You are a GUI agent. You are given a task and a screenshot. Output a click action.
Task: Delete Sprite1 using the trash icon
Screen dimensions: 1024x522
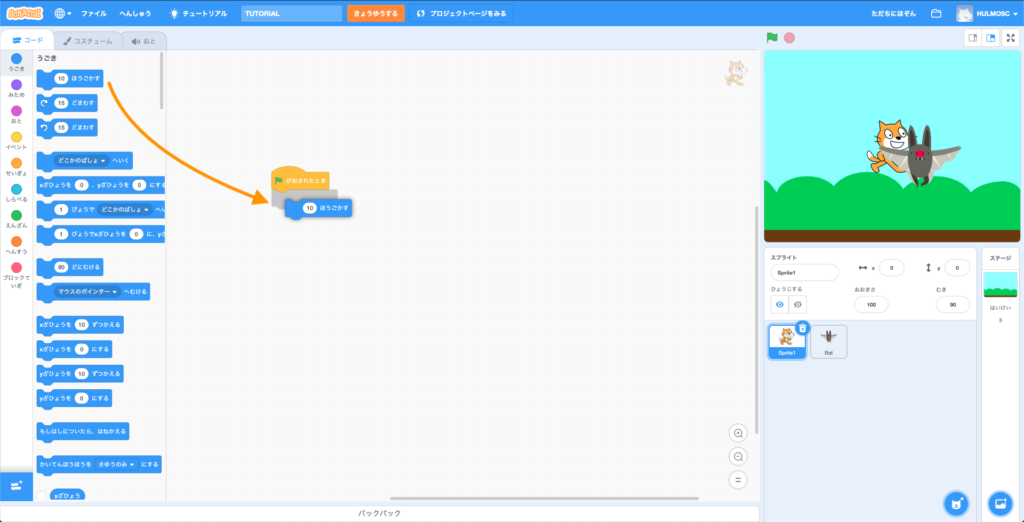[x=802, y=328]
